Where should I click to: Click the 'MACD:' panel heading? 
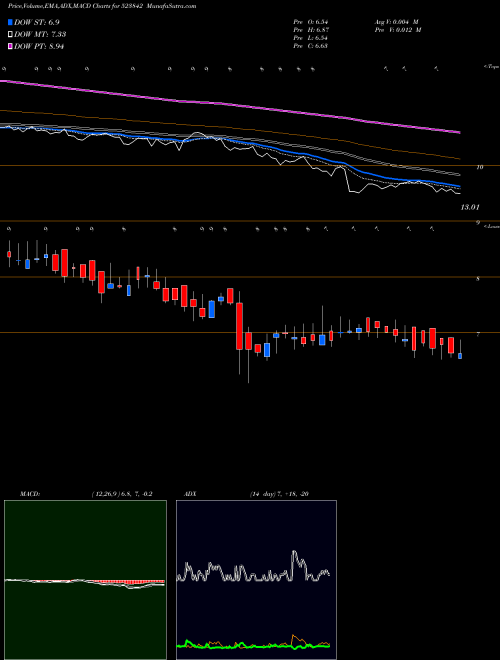(29, 494)
